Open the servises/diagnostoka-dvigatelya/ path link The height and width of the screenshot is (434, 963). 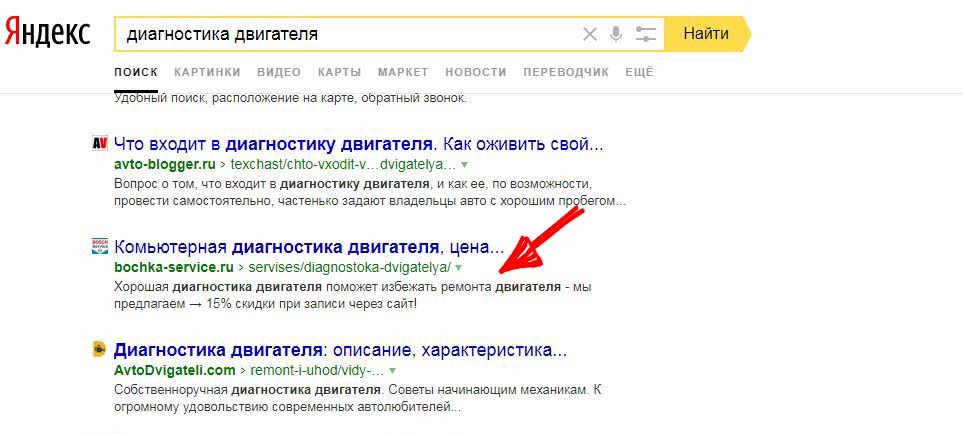[x=350, y=267]
